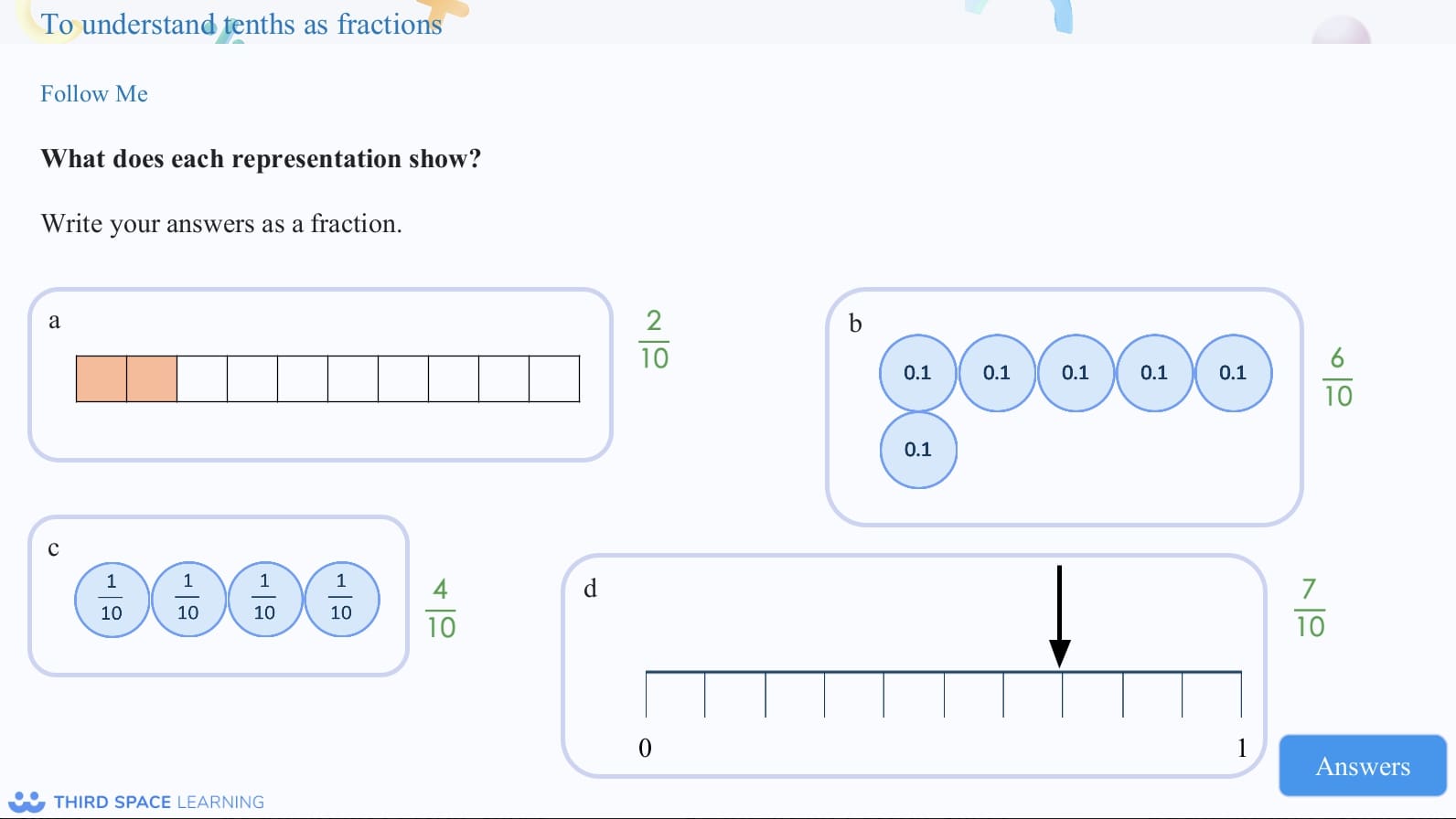Expand the box labelled a

point(55,321)
